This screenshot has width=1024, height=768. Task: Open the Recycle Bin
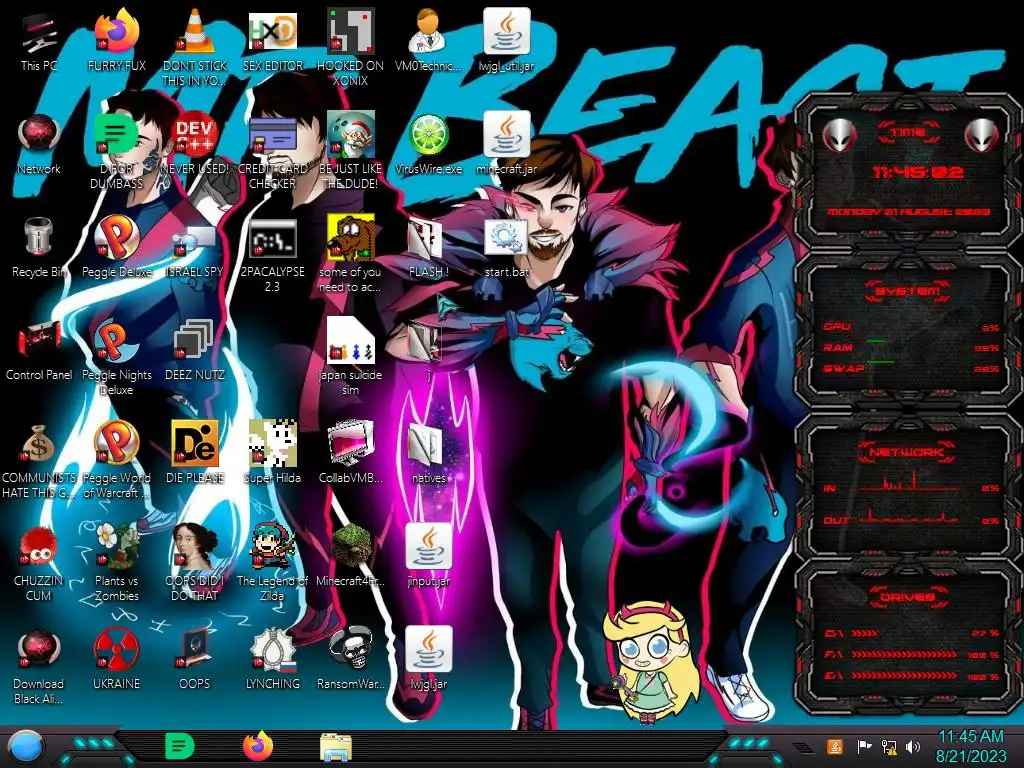click(x=39, y=238)
